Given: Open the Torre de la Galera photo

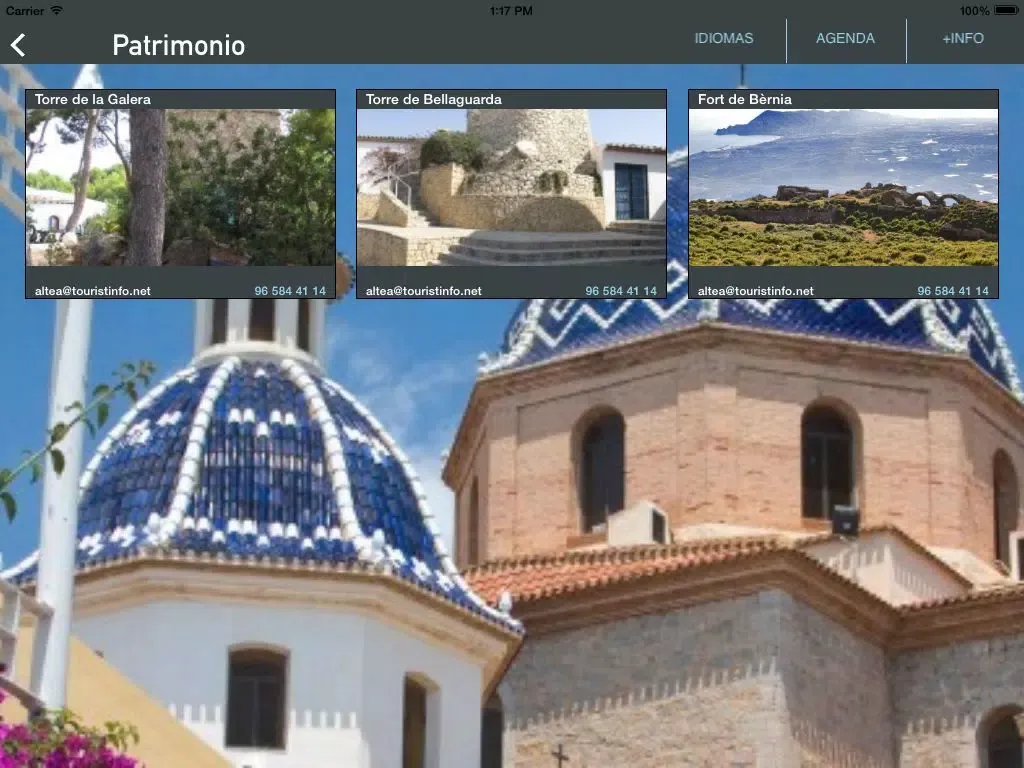Looking at the screenshot, I should (180, 187).
